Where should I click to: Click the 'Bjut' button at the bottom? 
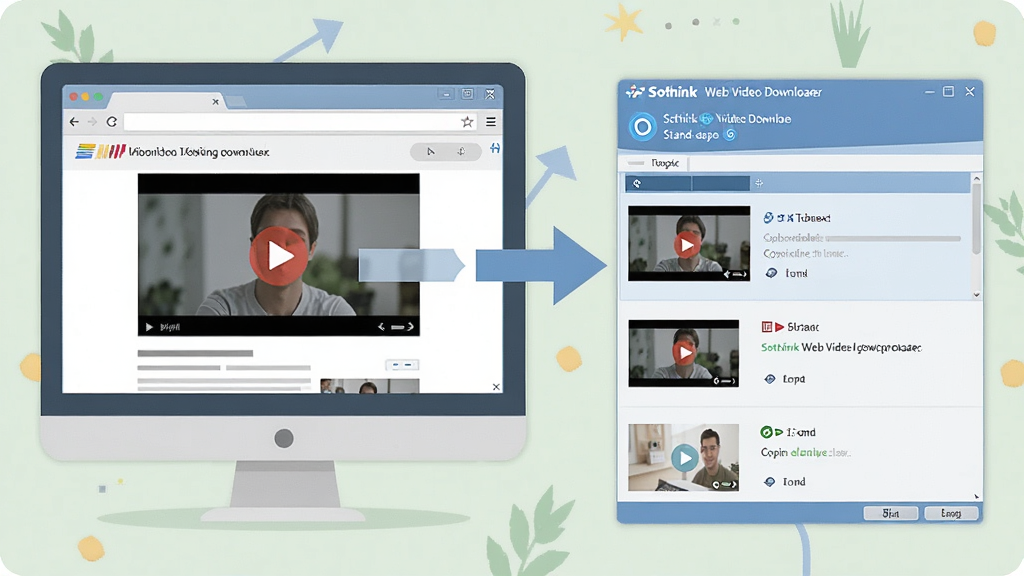(891, 513)
